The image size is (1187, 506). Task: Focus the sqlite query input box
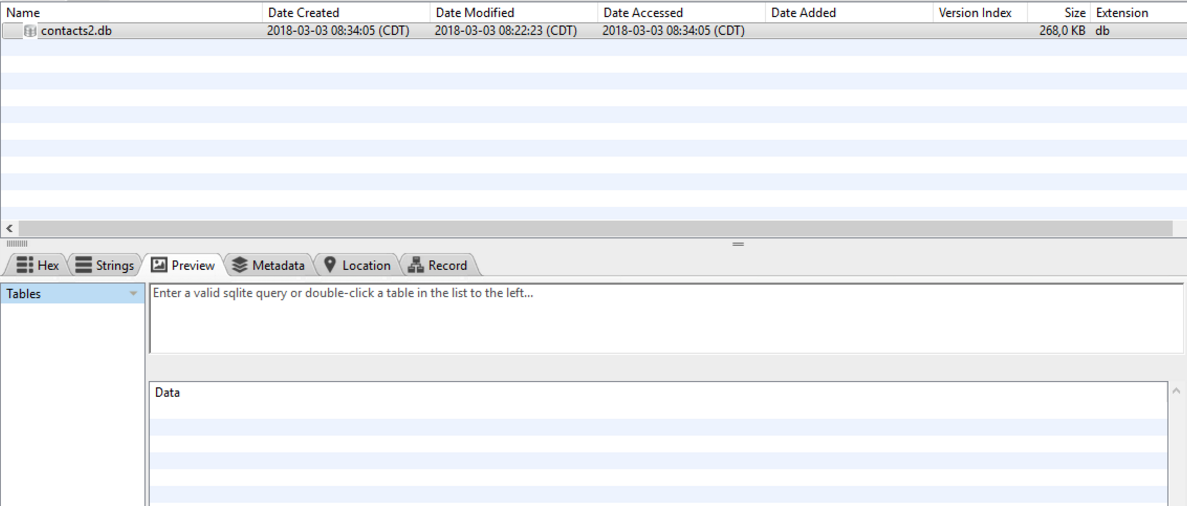665,318
